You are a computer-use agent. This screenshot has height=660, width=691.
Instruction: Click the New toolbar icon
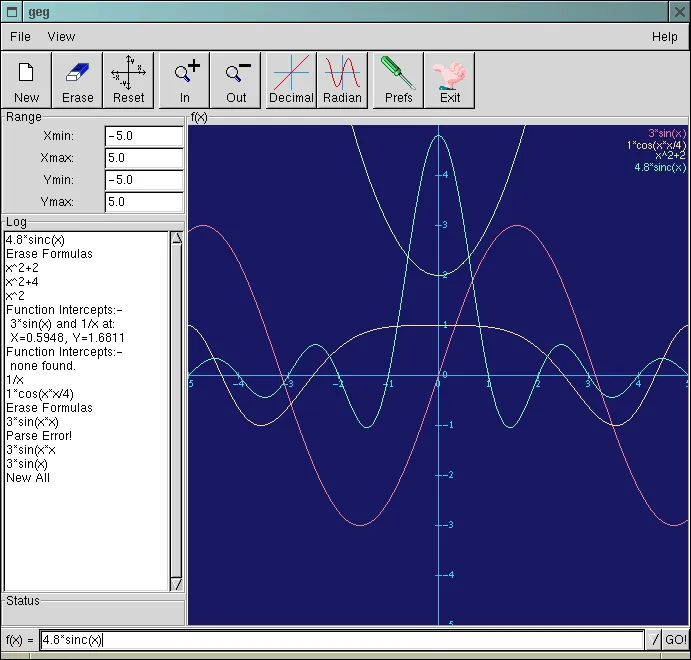pyautogui.click(x=27, y=80)
